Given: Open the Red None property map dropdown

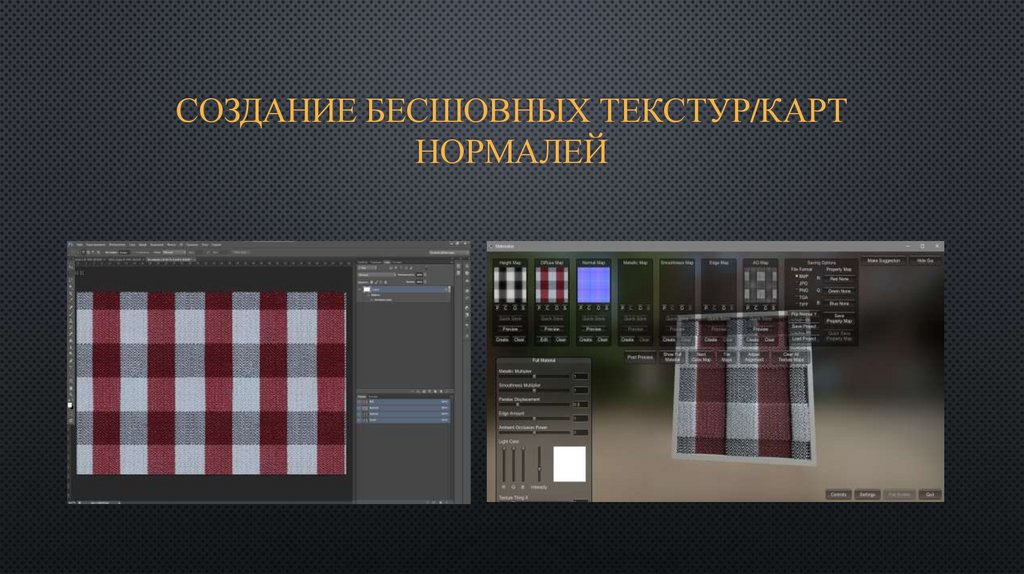Looking at the screenshot, I should (839, 279).
